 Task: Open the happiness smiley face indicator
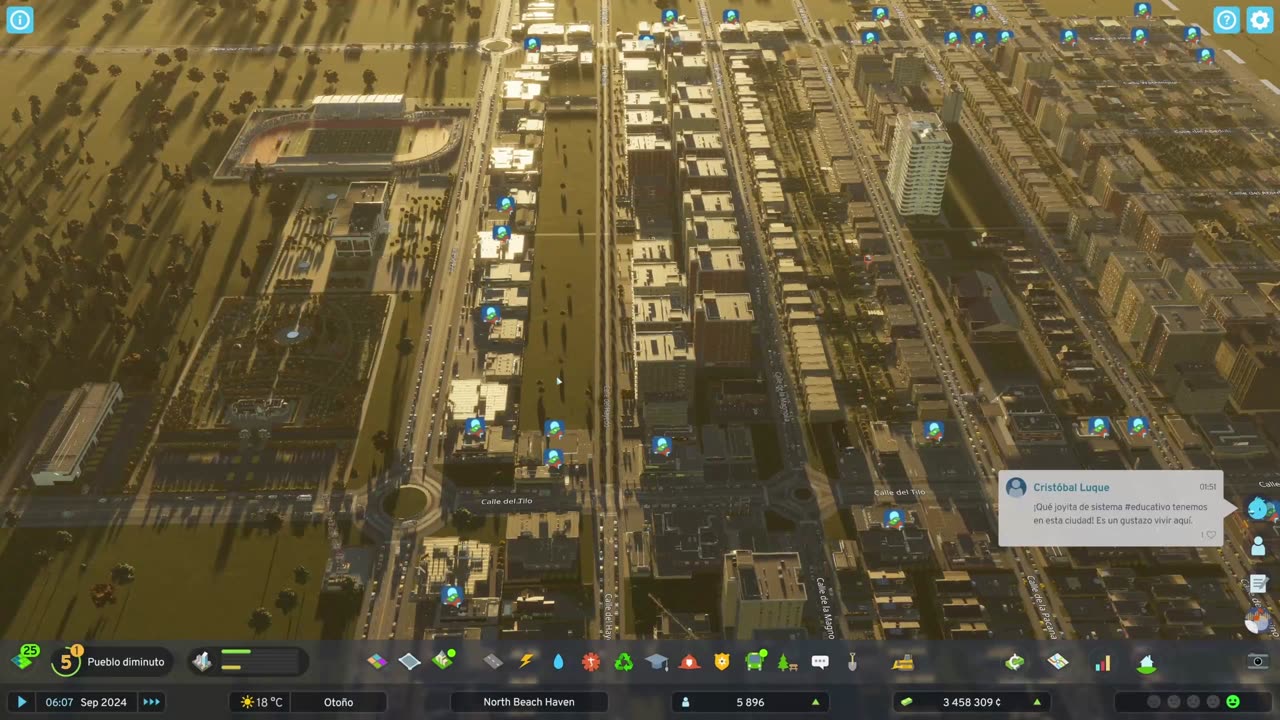coord(1233,702)
